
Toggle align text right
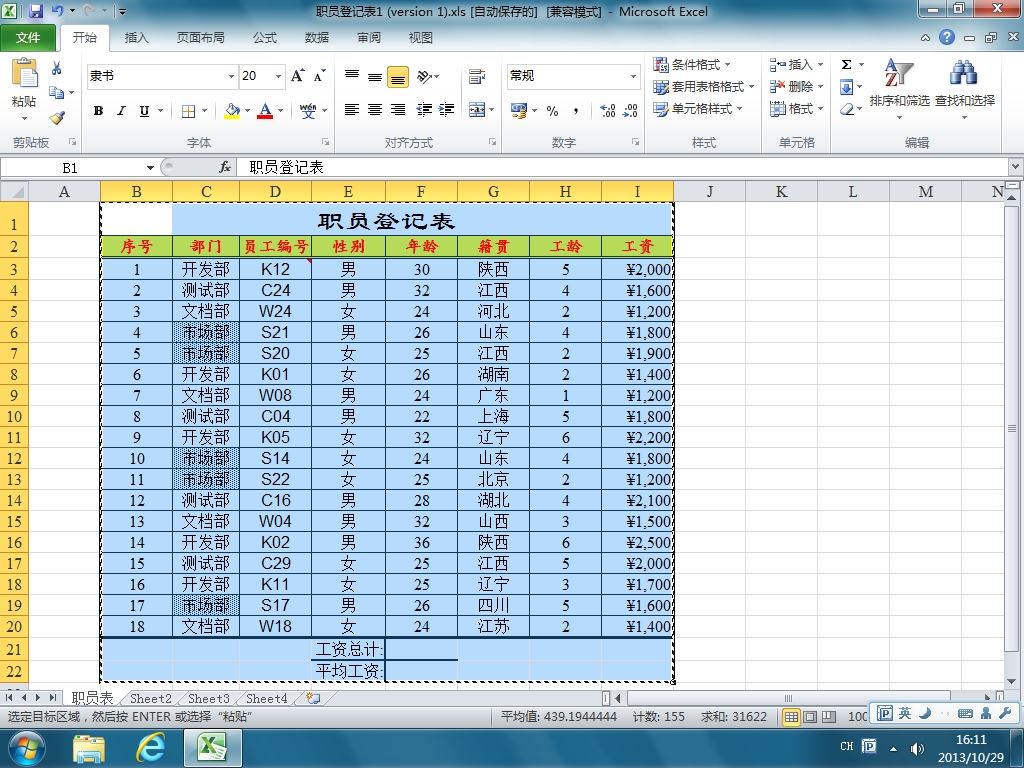coord(398,110)
